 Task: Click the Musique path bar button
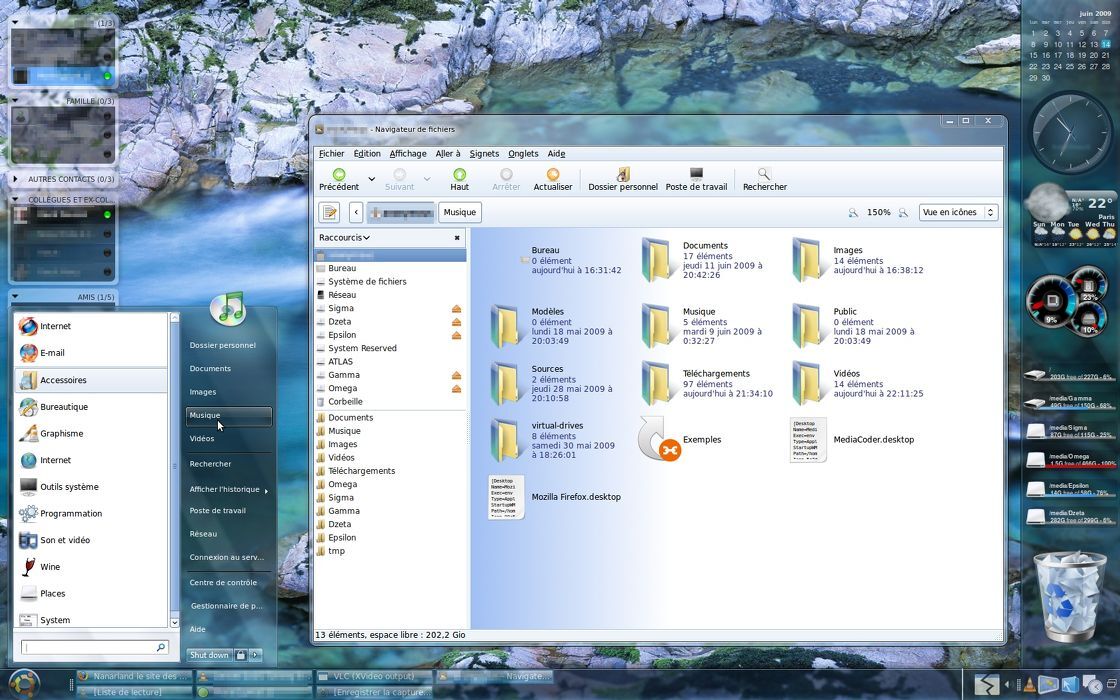(459, 212)
